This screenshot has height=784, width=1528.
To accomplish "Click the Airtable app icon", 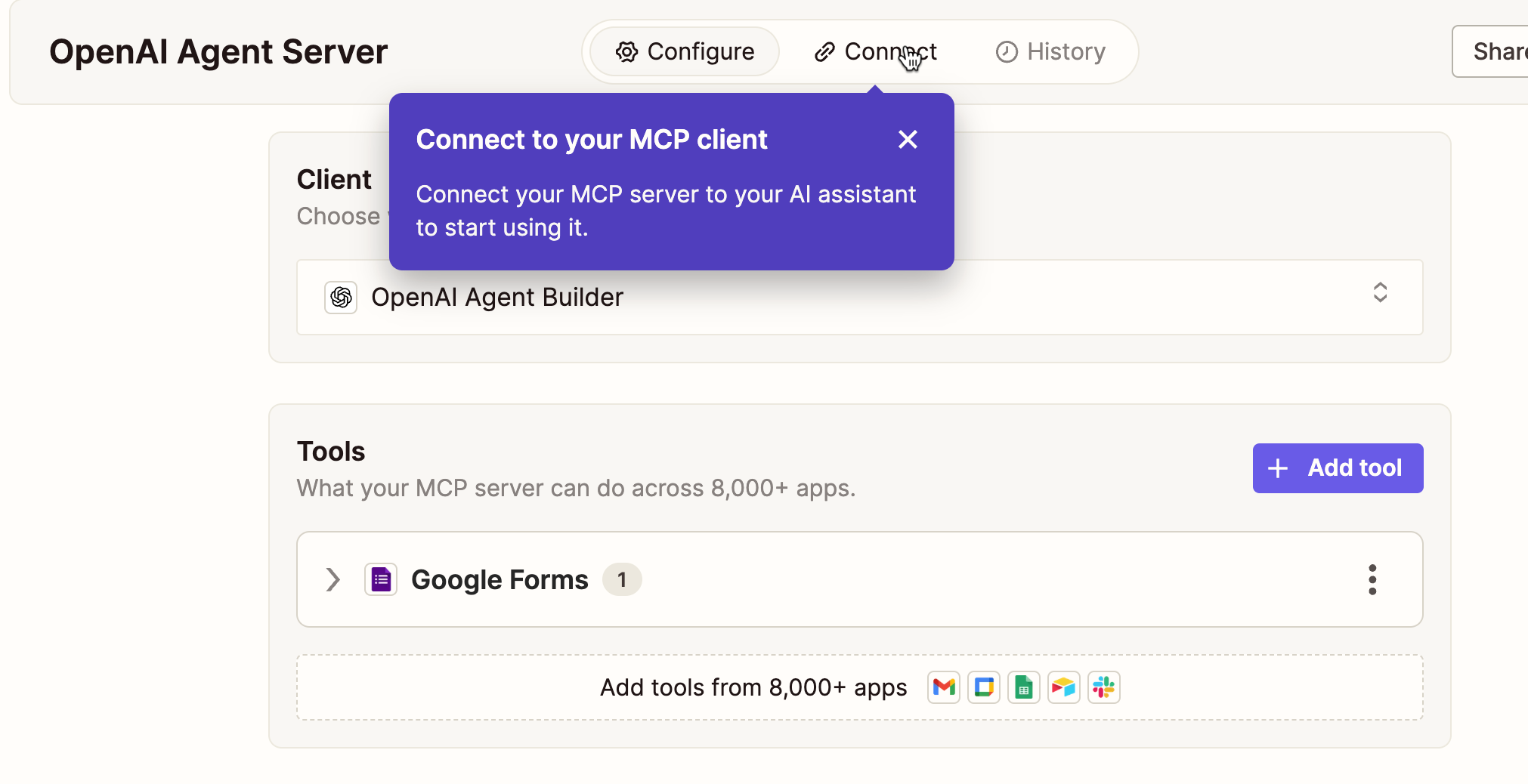I will (x=1064, y=687).
